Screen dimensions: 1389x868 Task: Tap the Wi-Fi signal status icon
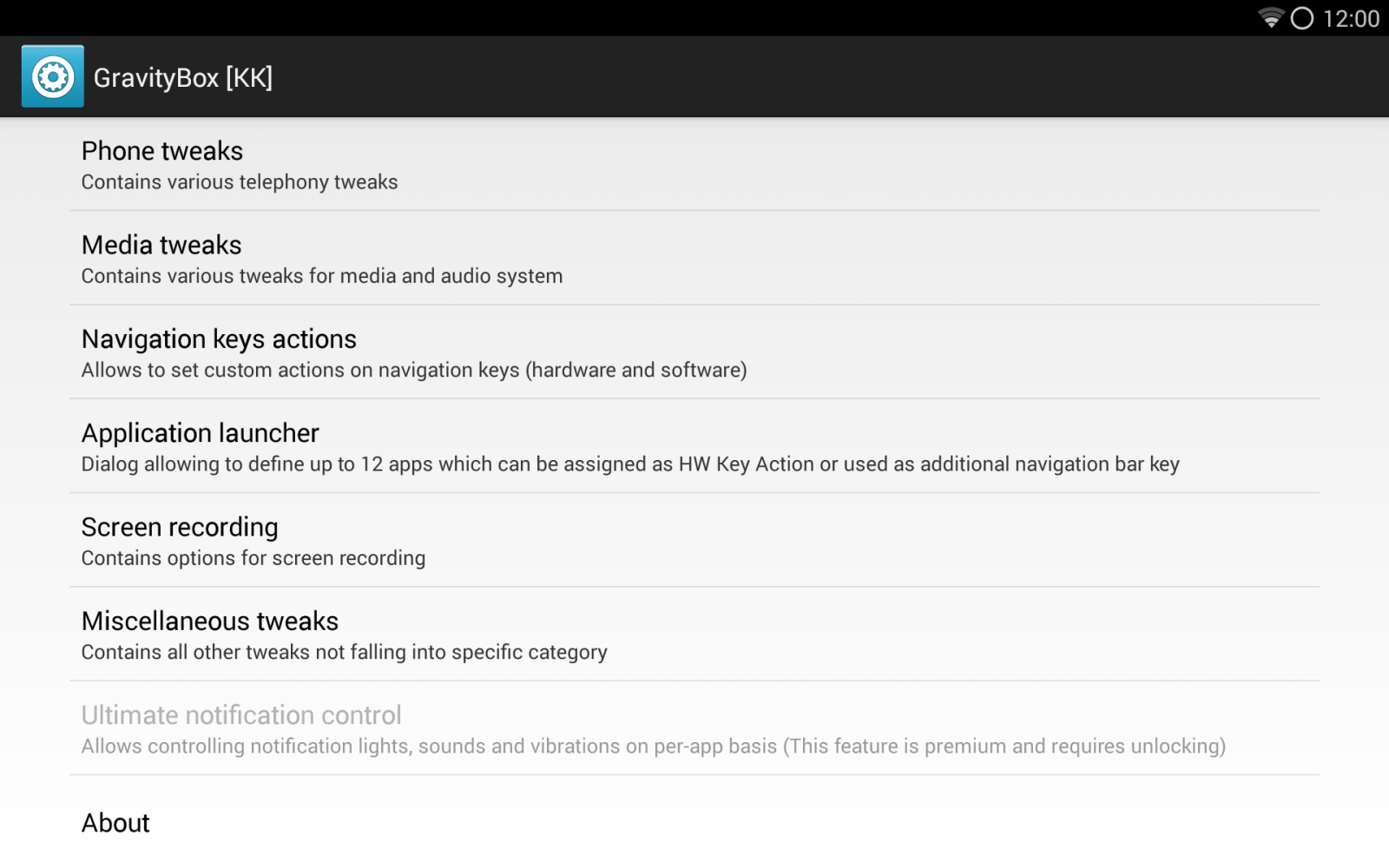(x=1270, y=18)
